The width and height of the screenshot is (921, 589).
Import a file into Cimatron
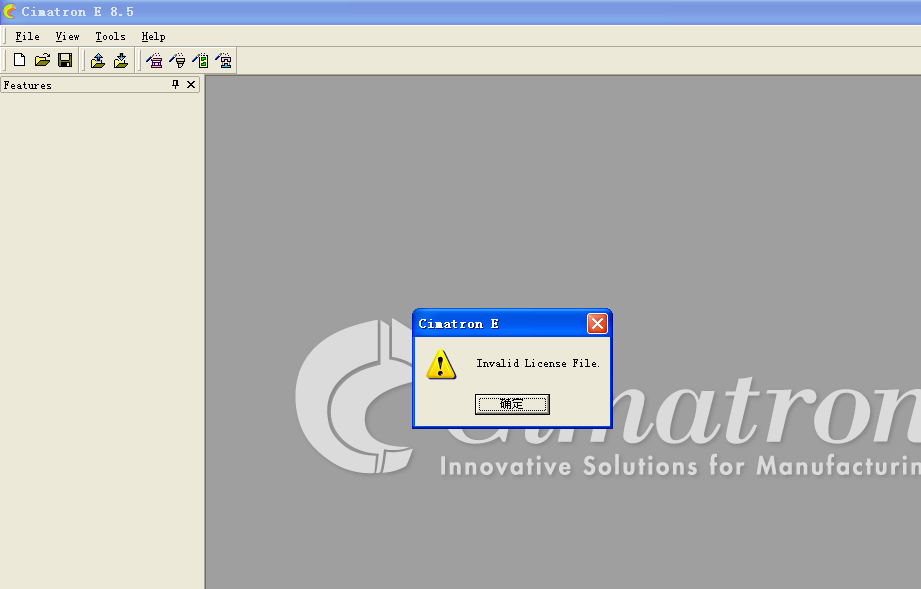pyautogui.click(x=96, y=60)
